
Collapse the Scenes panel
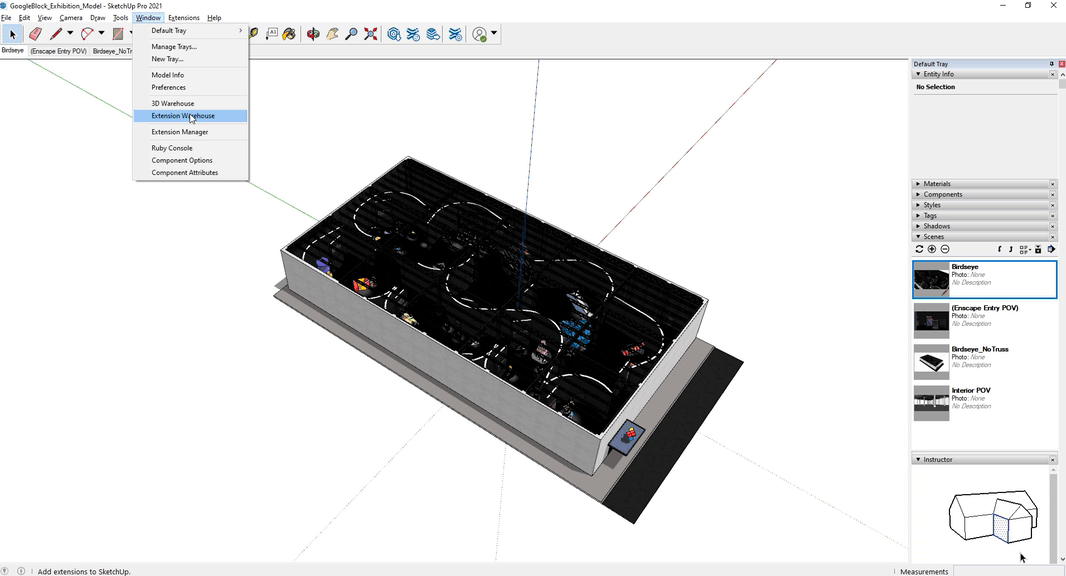tap(918, 237)
